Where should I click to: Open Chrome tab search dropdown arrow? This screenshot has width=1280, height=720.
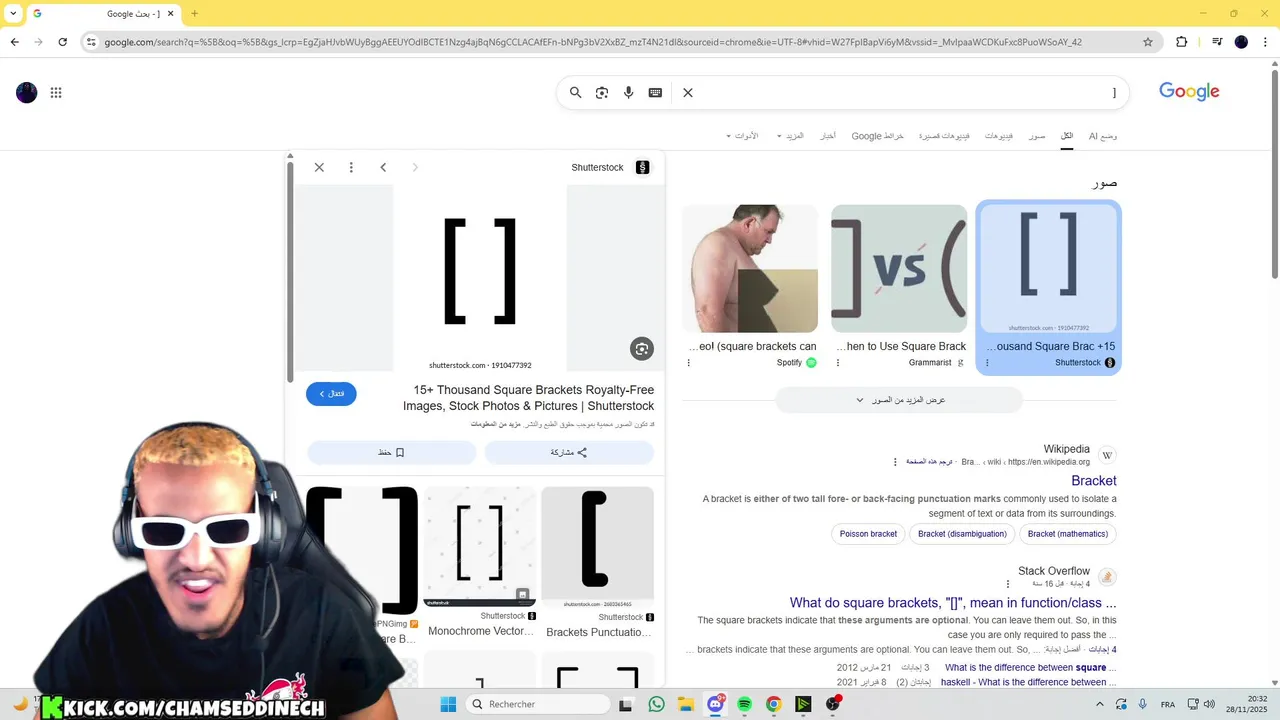tap(13, 13)
